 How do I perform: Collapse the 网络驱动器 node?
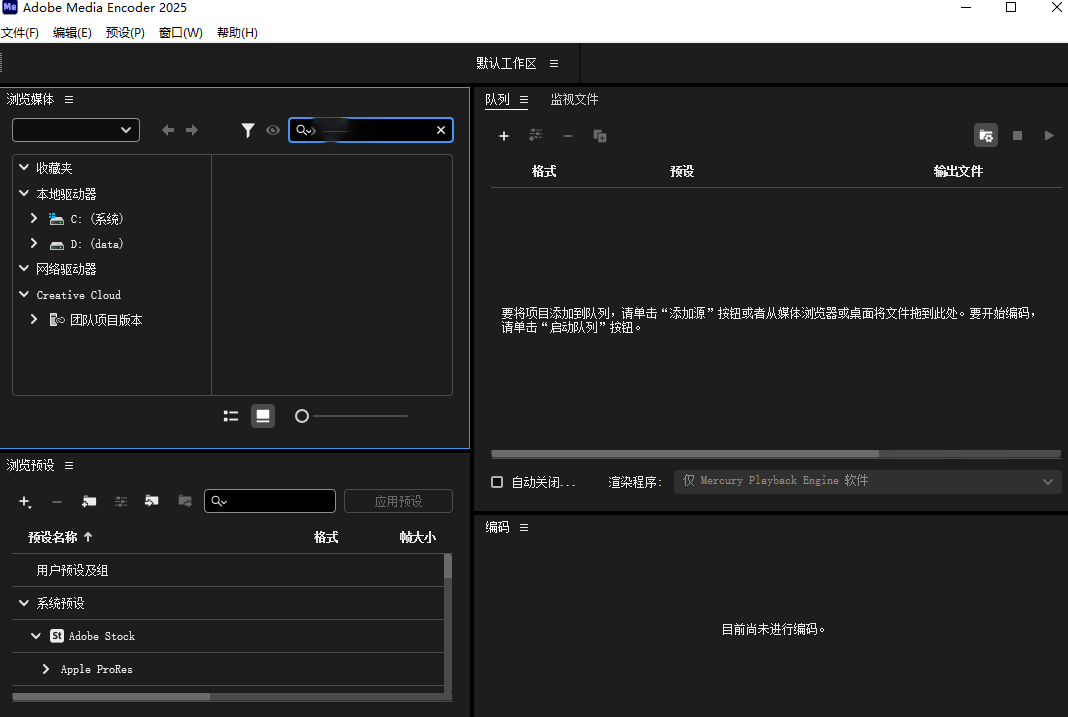[x=24, y=268]
